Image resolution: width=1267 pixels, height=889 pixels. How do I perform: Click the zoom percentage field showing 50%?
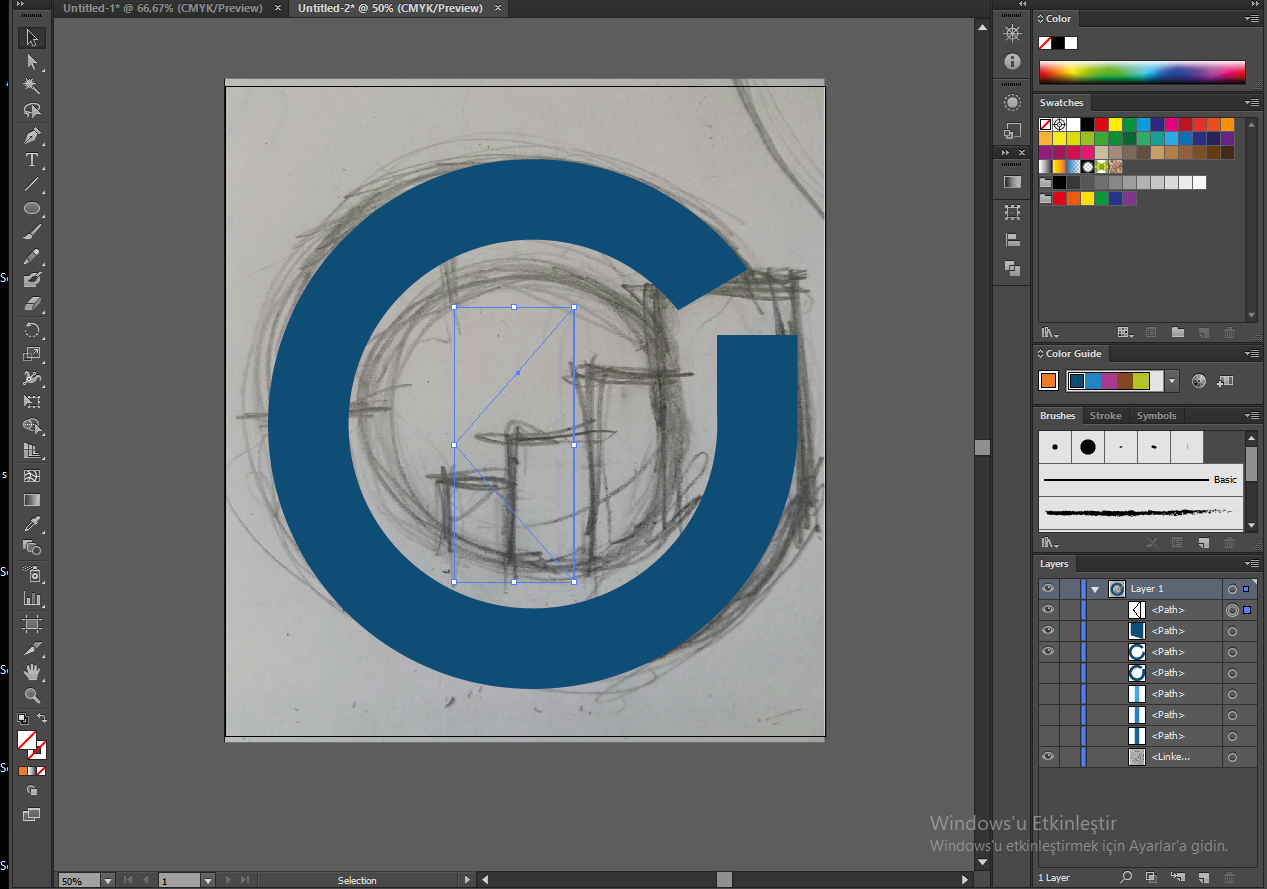[78, 880]
